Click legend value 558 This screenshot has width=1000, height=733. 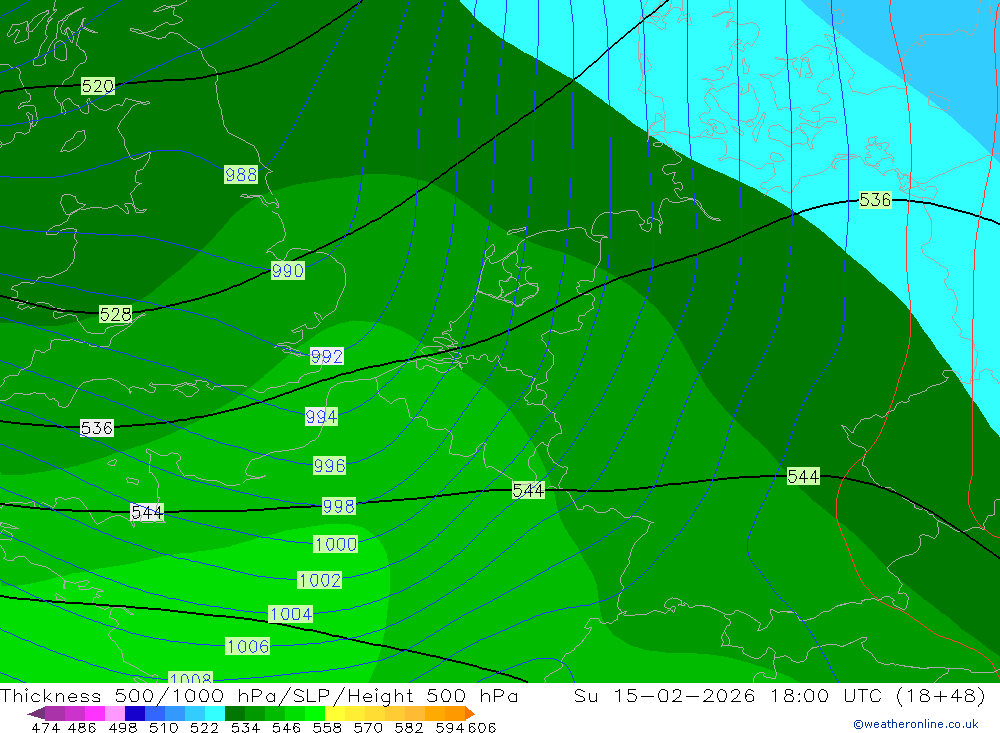(327, 728)
